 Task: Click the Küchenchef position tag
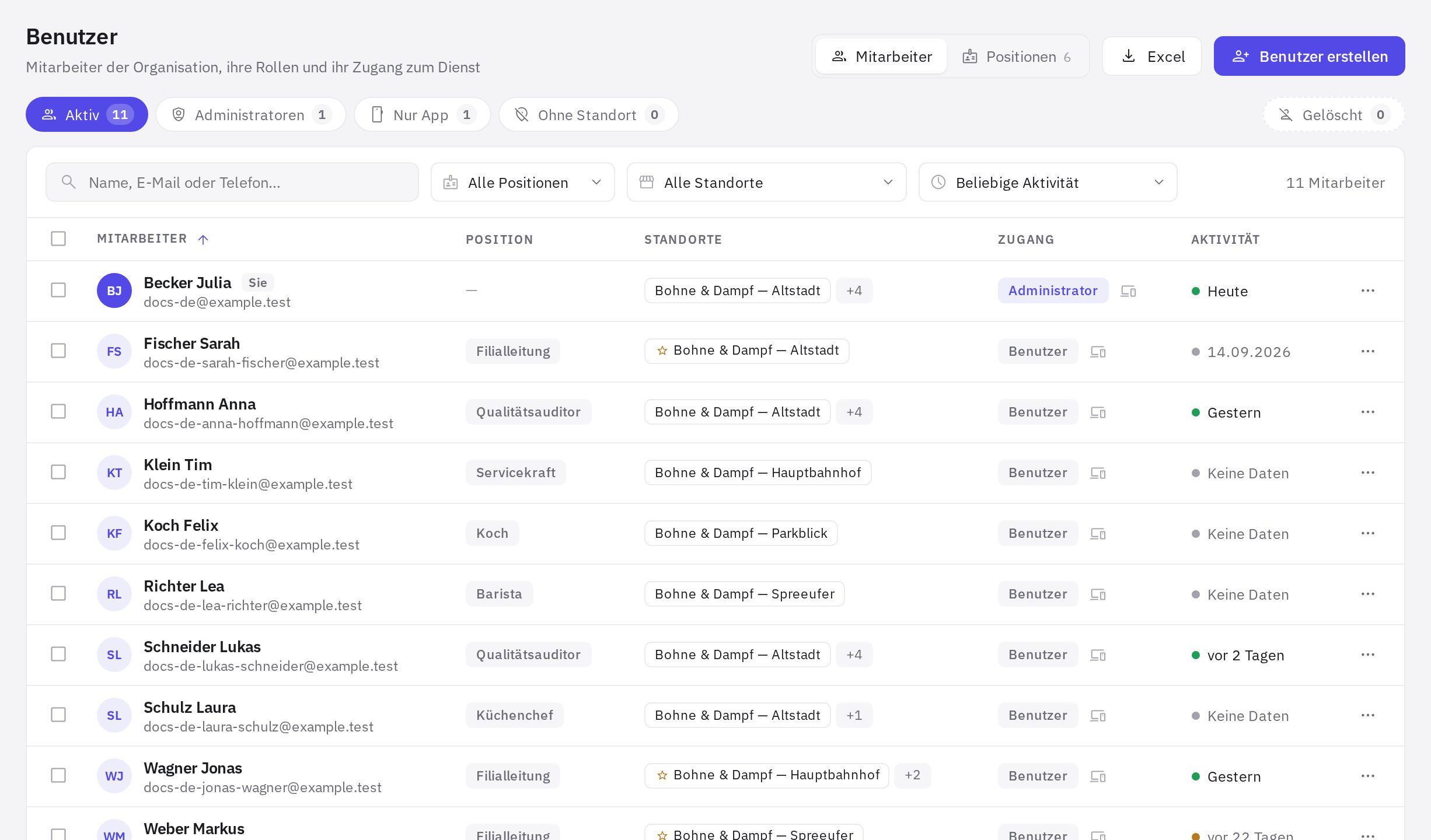pyautogui.click(x=514, y=715)
